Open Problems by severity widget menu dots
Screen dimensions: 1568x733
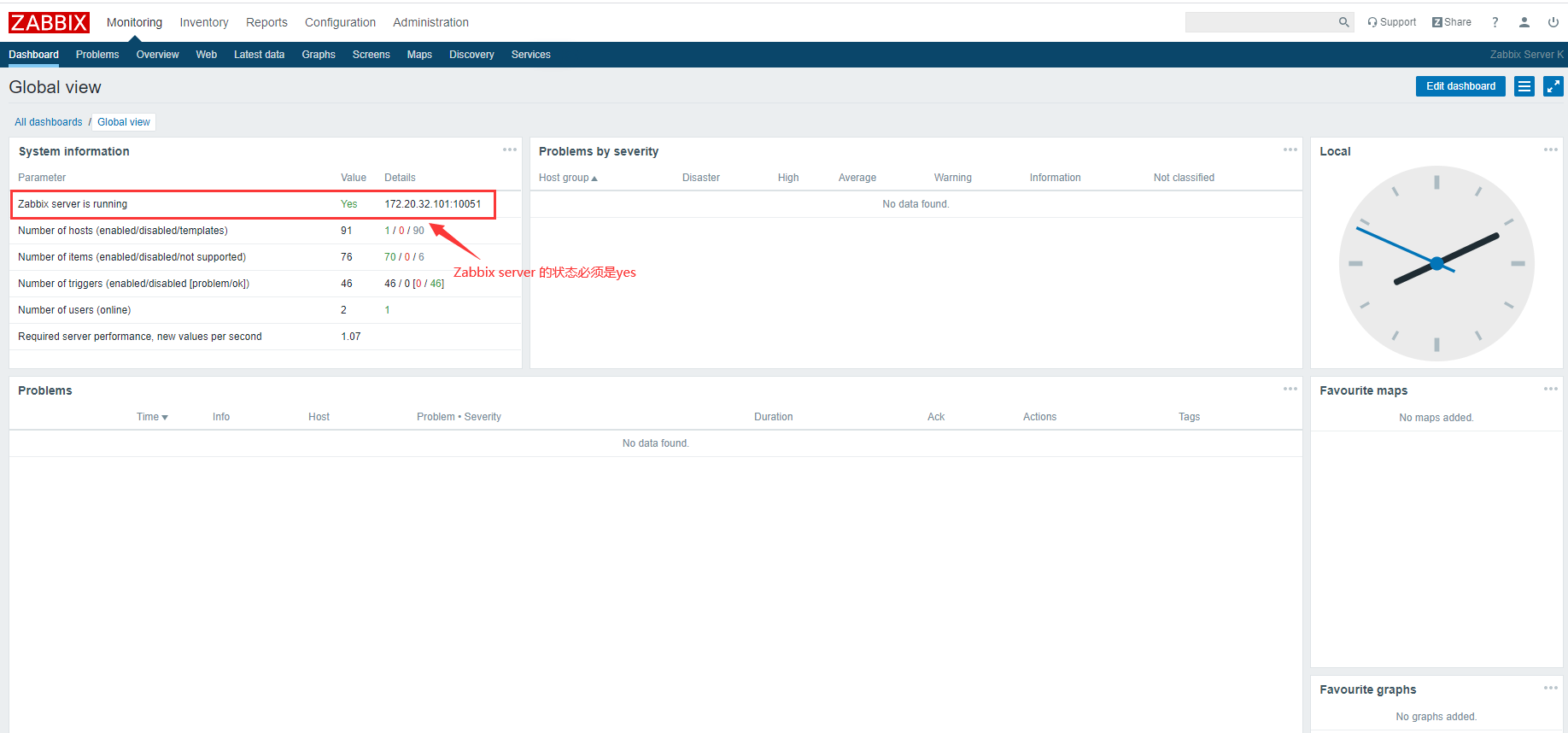coord(1290,150)
